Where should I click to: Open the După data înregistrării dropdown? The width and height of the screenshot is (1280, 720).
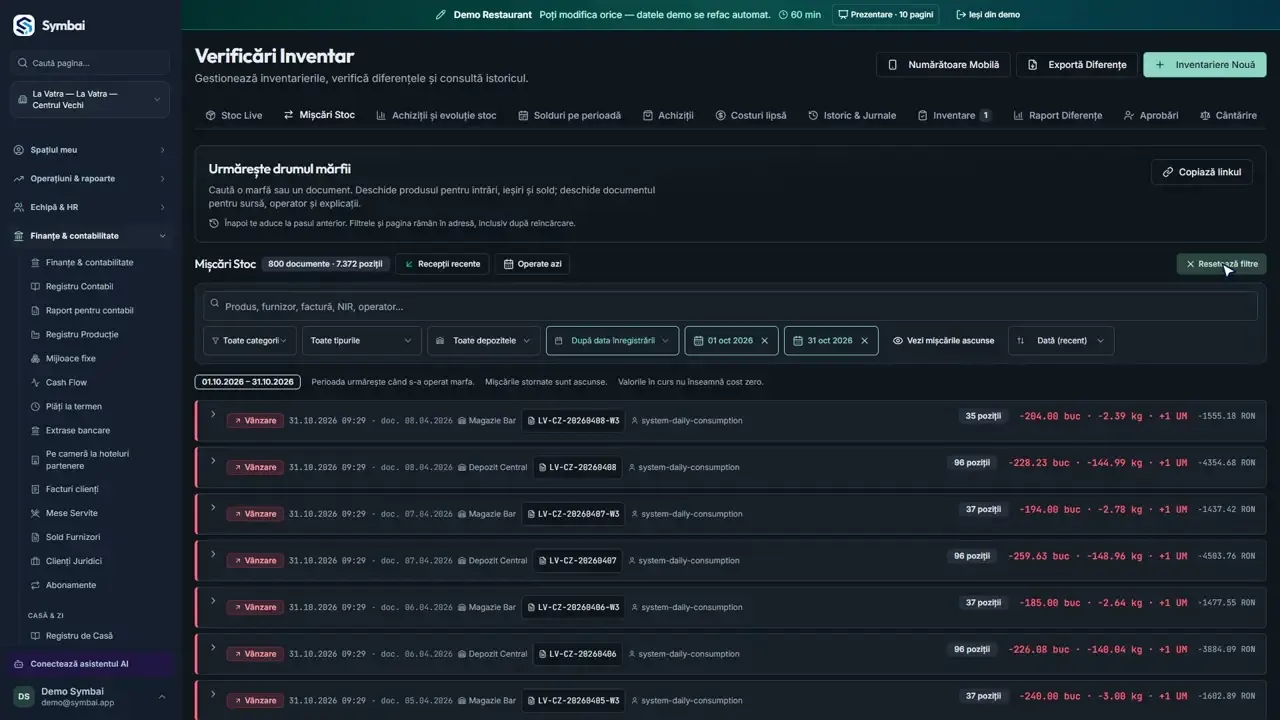(x=612, y=341)
